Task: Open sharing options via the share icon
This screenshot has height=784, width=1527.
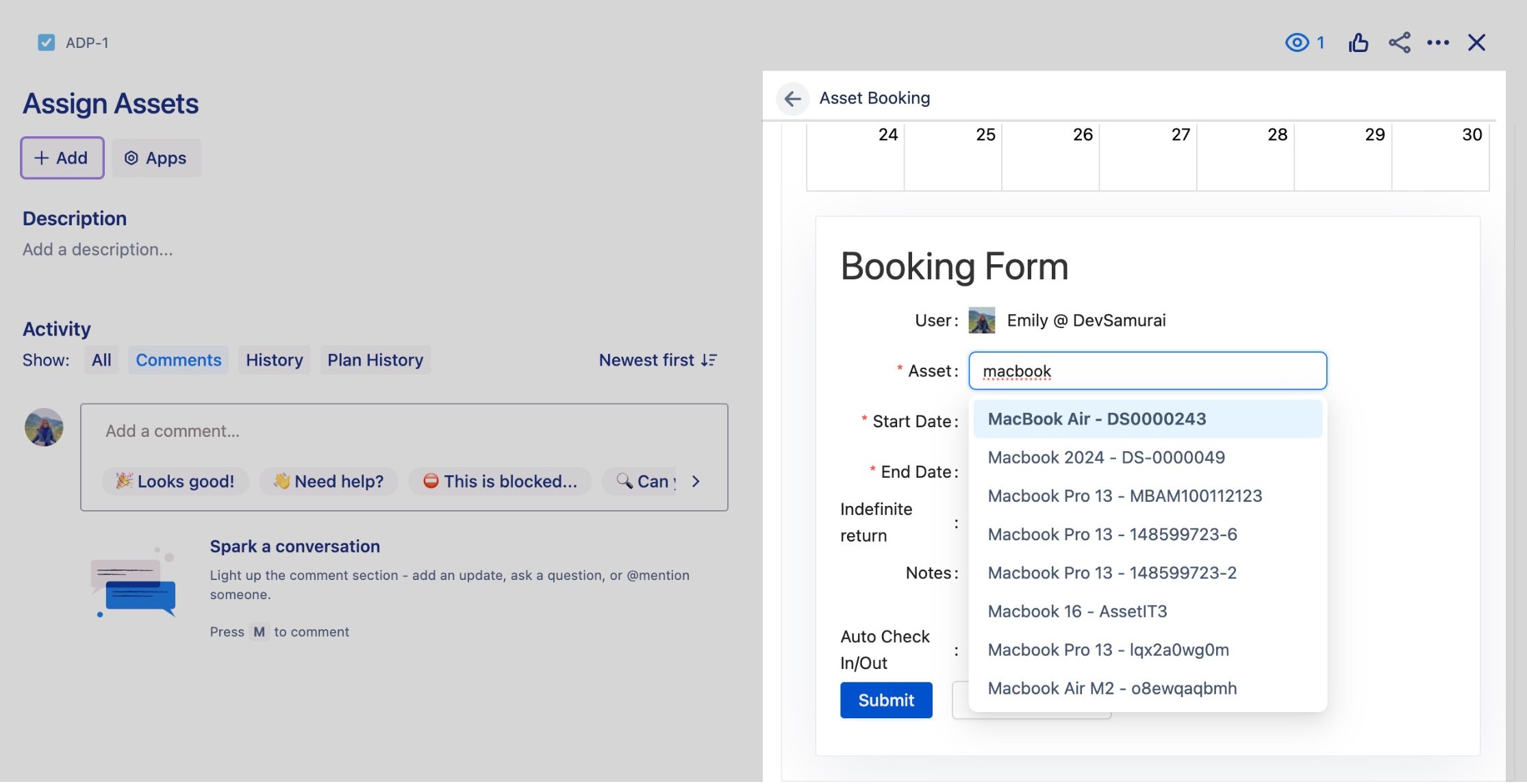Action: pyautogui.click(x=1400, y=42)
